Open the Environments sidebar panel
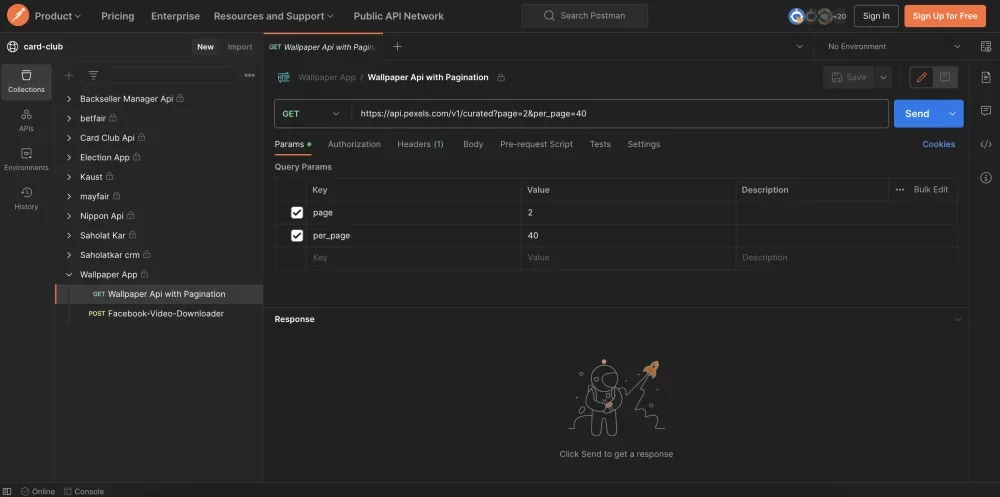1000x497 pixels. pyautogui.click(x=26, y=159)
